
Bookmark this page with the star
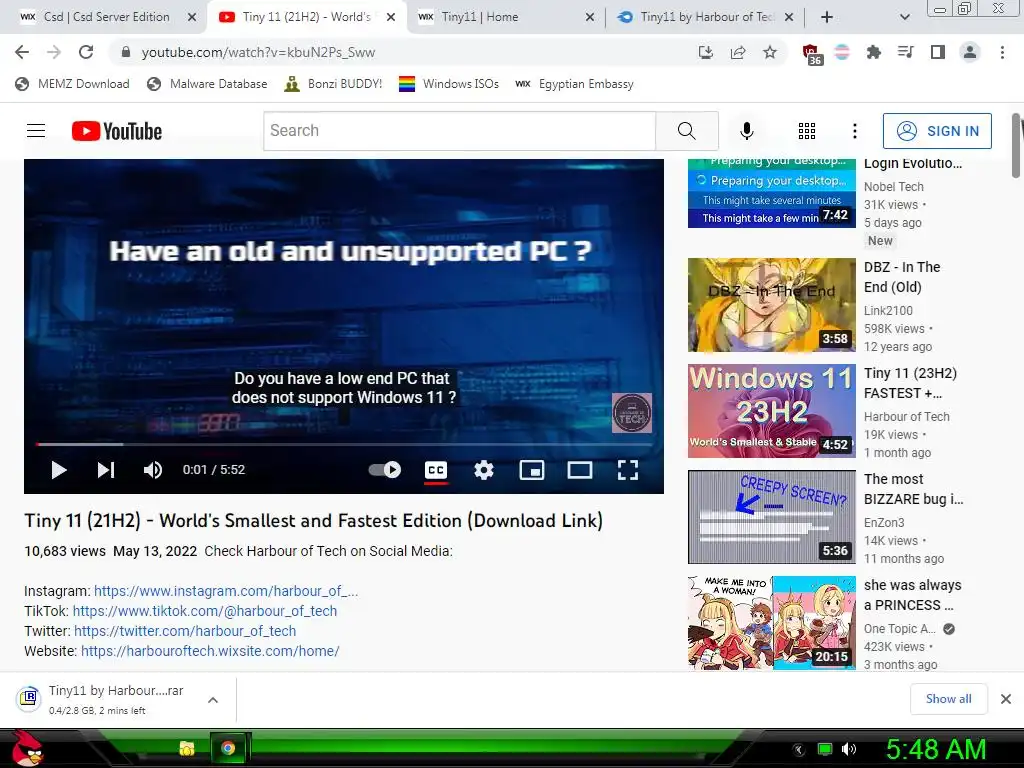[x=770, y=52]
